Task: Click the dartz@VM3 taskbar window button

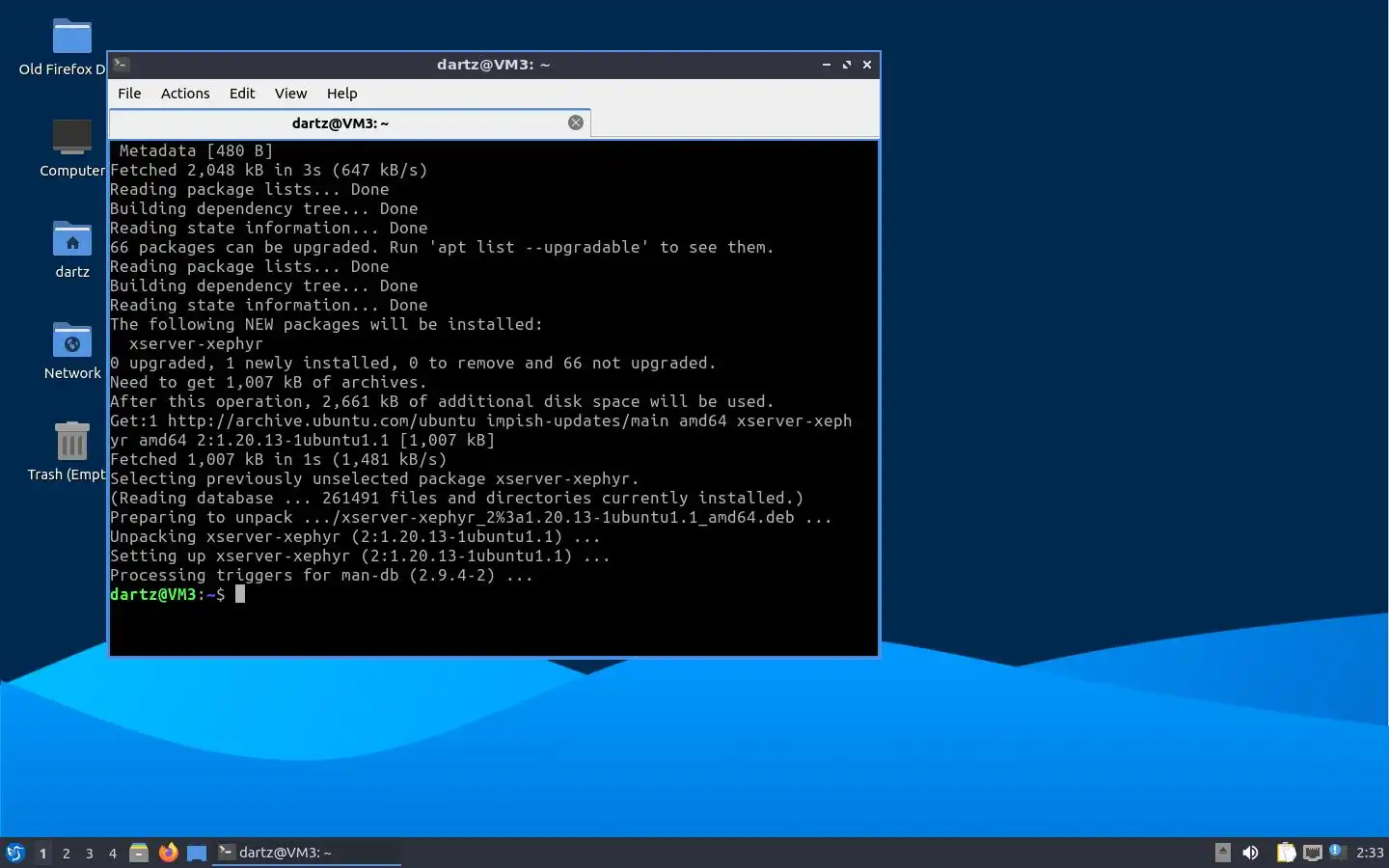Action: click(x=307, y=853)
